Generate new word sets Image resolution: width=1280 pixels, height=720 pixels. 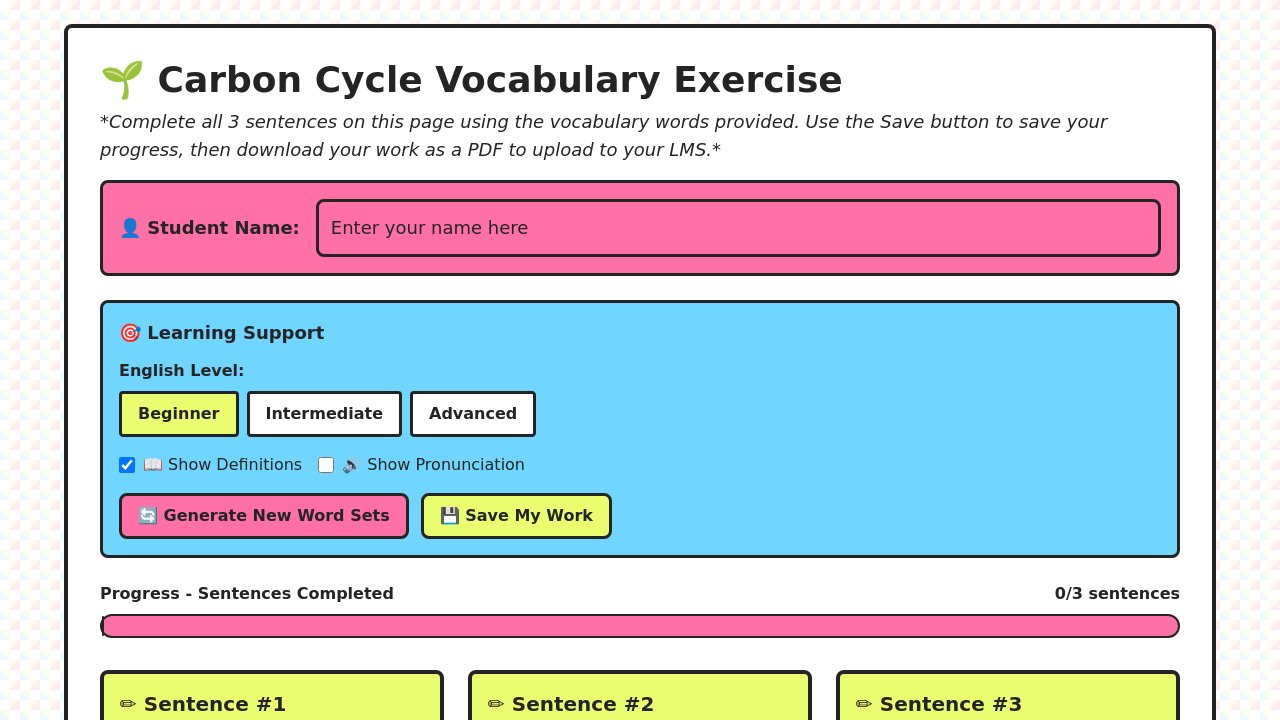[264, 516]
